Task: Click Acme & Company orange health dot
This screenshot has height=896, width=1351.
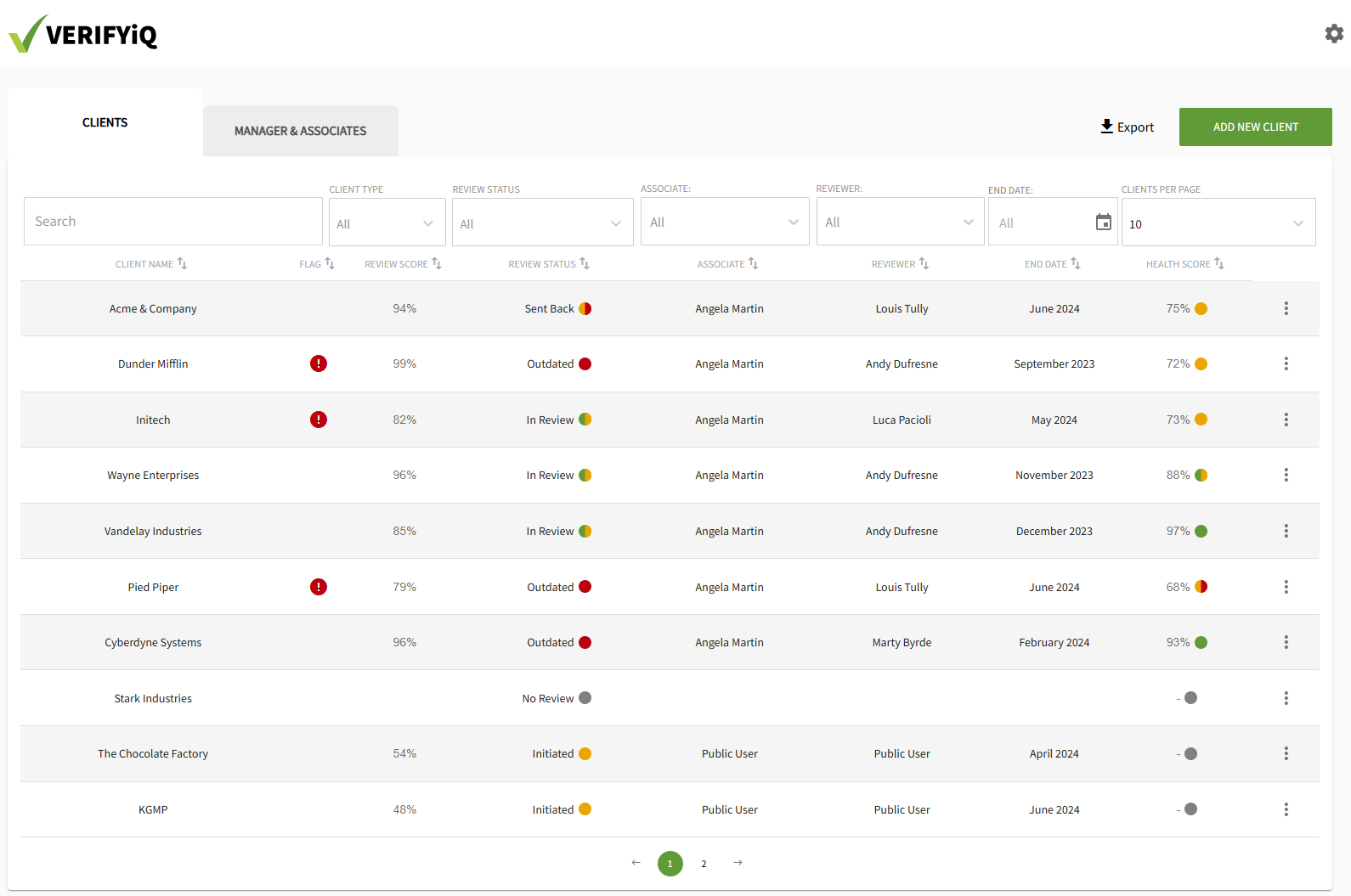Action: click(x=1201, y=308)
